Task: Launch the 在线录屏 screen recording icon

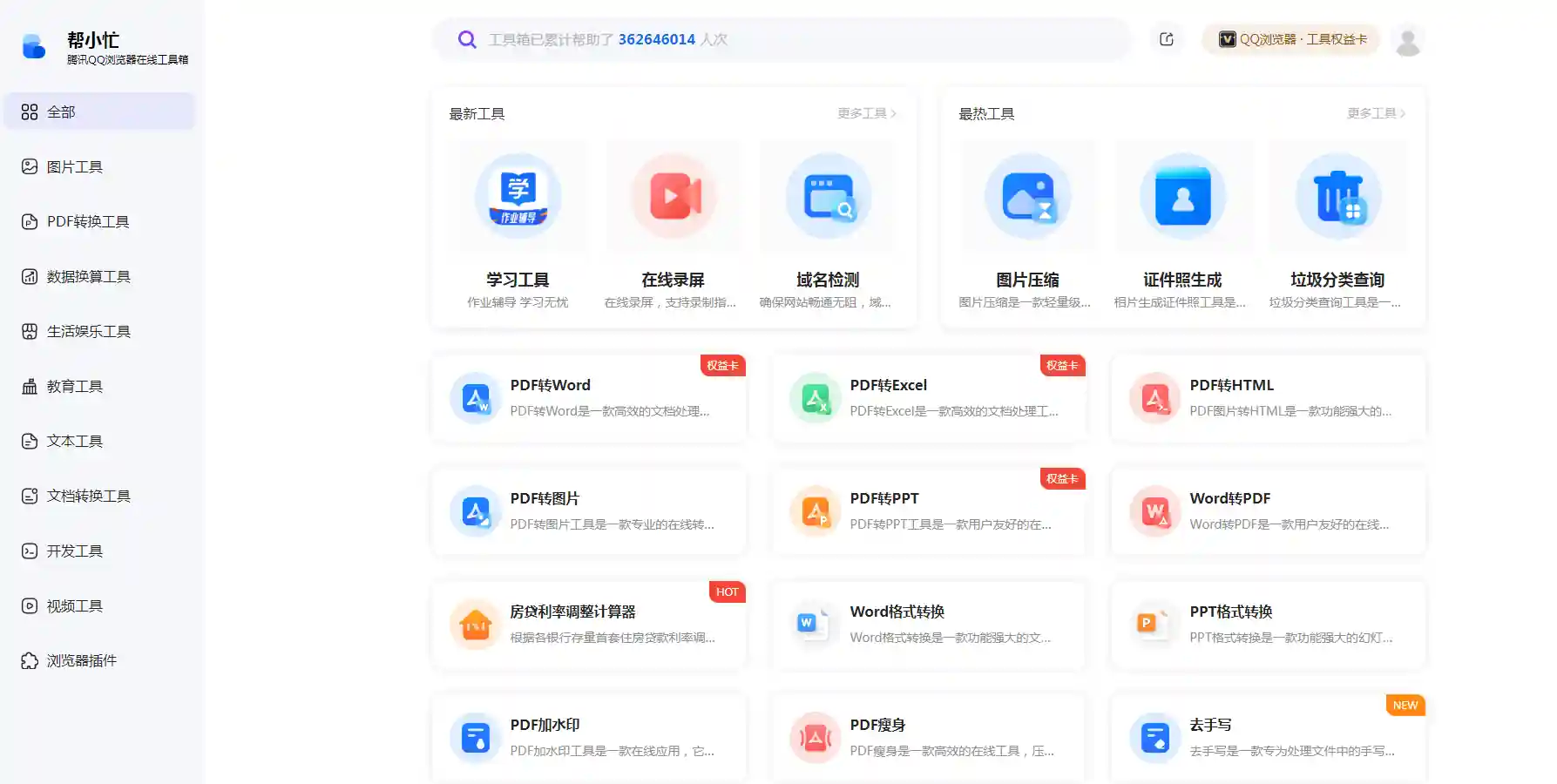Action: pyautogui.click(x=673, y=197)
